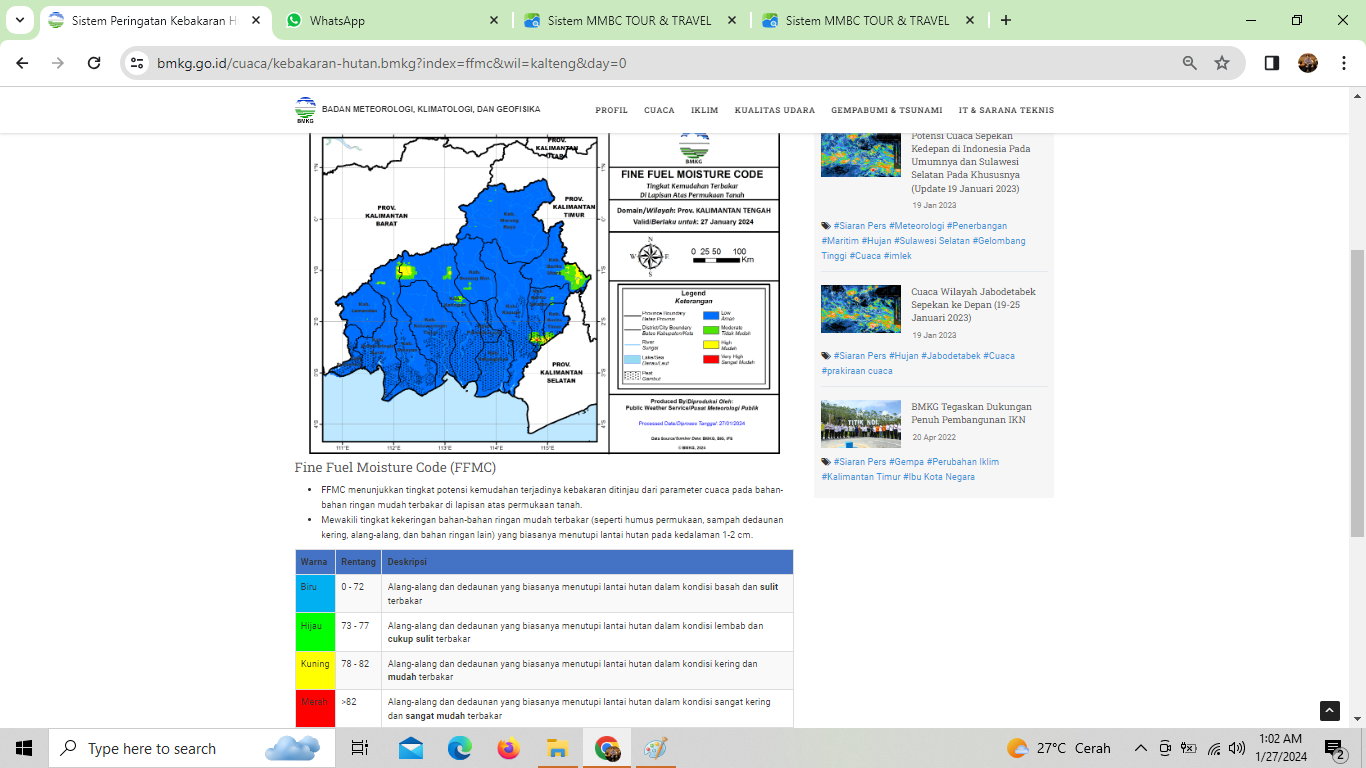Open the IT & SARANA TEKNIS menu
1366x768 pixels.
point(1006,110)
